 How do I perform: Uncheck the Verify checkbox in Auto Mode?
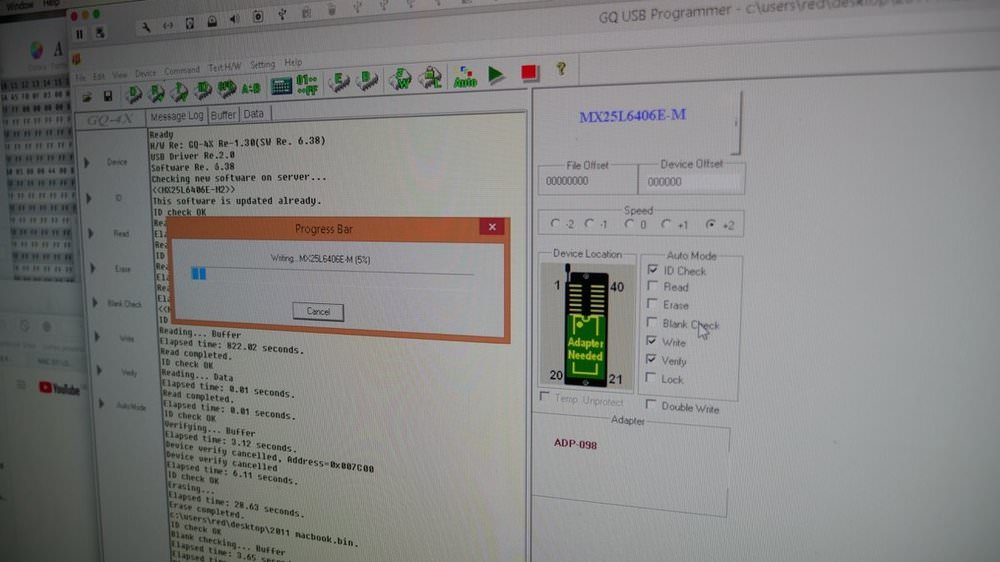click(651, 359)
